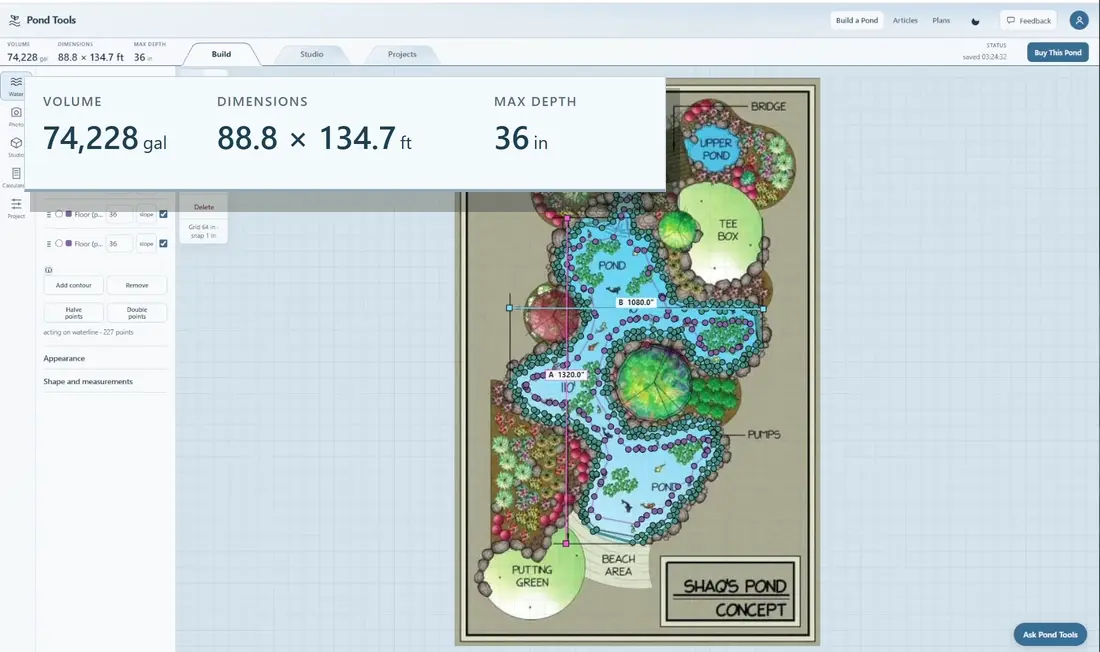Toggle slope on the upper Floor row

click(146, 214)
